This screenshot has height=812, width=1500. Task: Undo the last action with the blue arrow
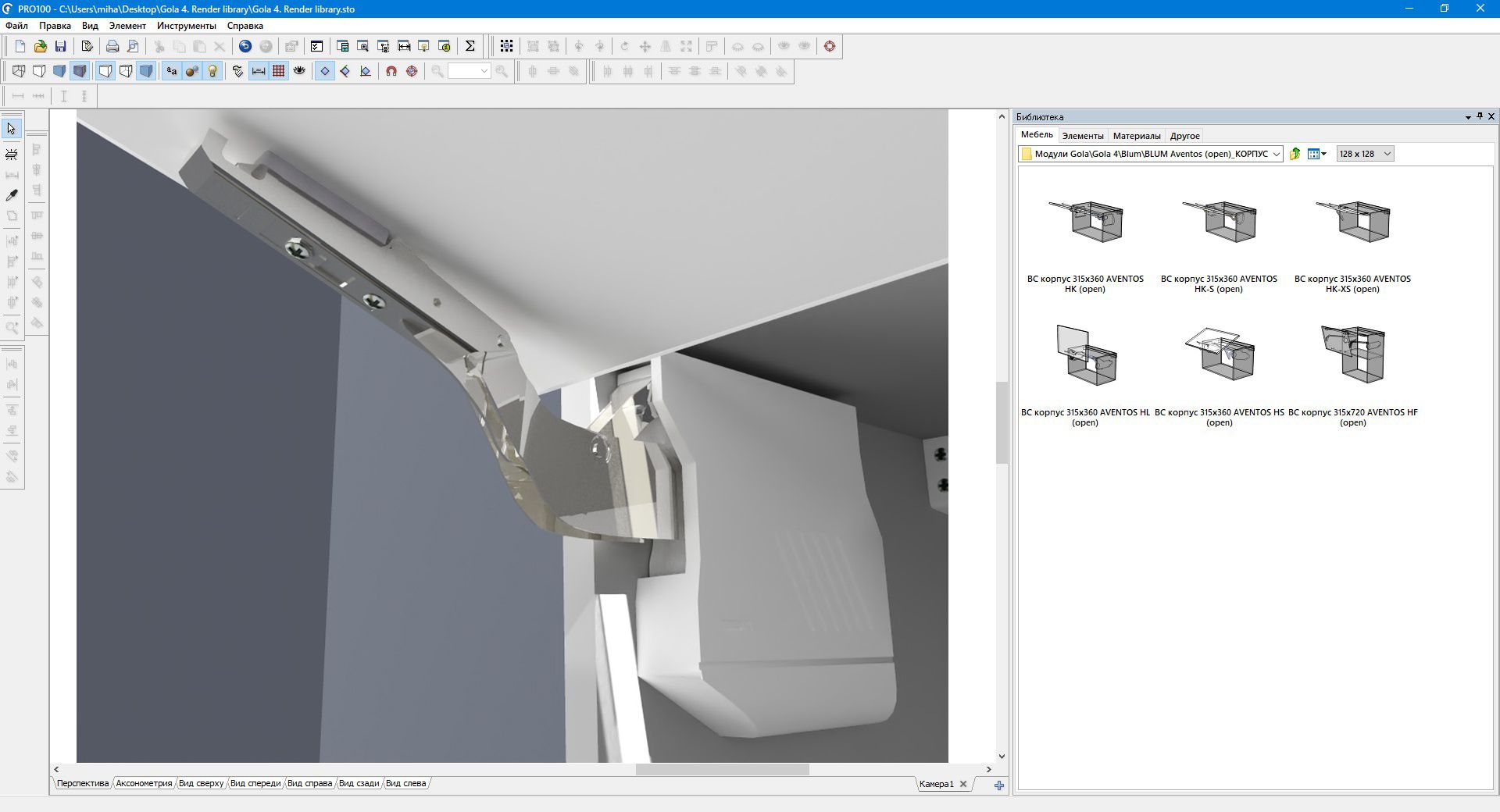tap(245, 46)
